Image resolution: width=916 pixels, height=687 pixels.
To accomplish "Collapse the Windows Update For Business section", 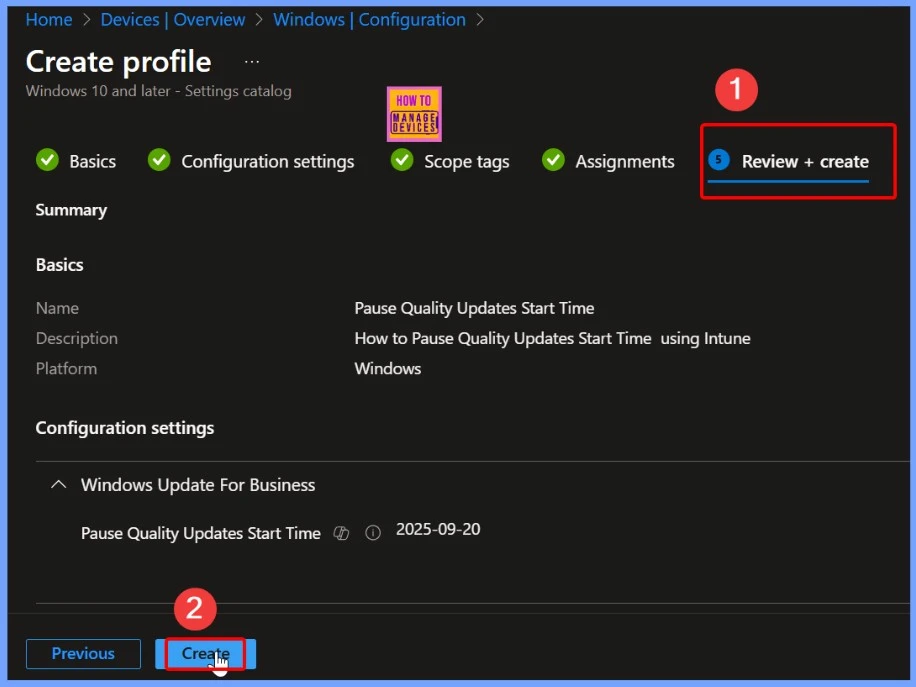I will coord(58,484).
